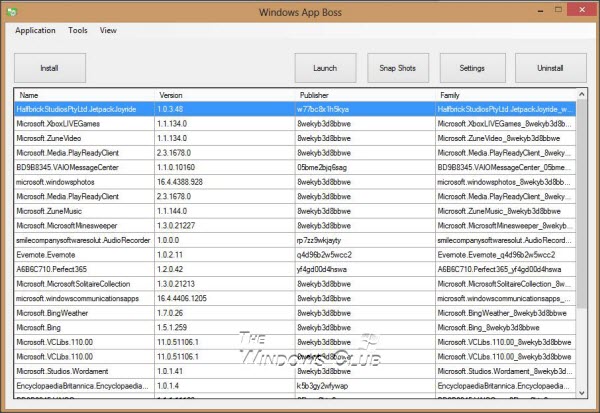
Task: Click version 1.0.2.11 cell
Action: pos(225,255)
